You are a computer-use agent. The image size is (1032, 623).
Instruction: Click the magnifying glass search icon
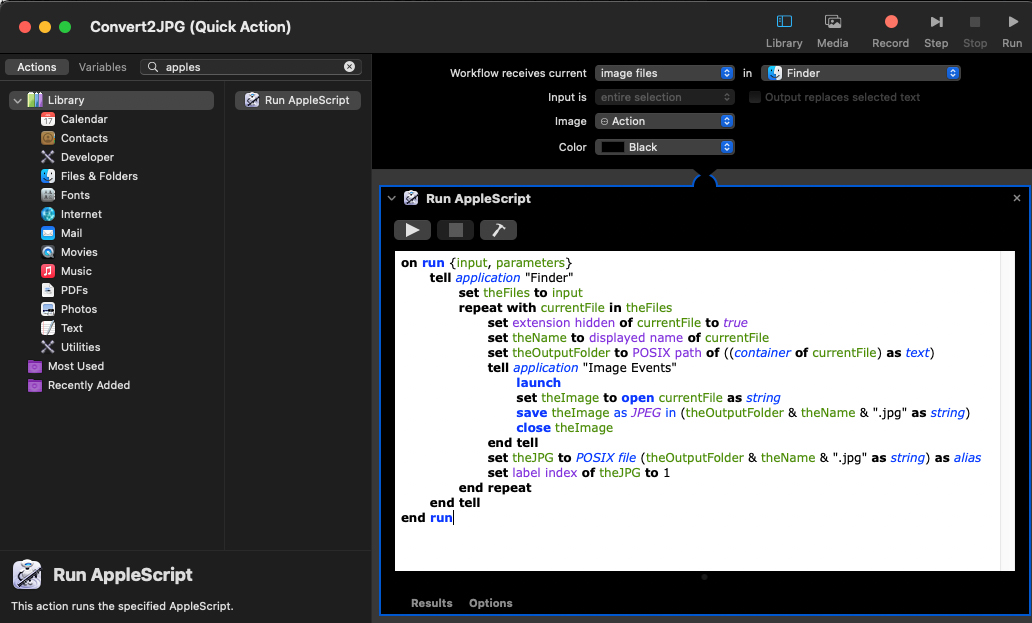point(153,66)
